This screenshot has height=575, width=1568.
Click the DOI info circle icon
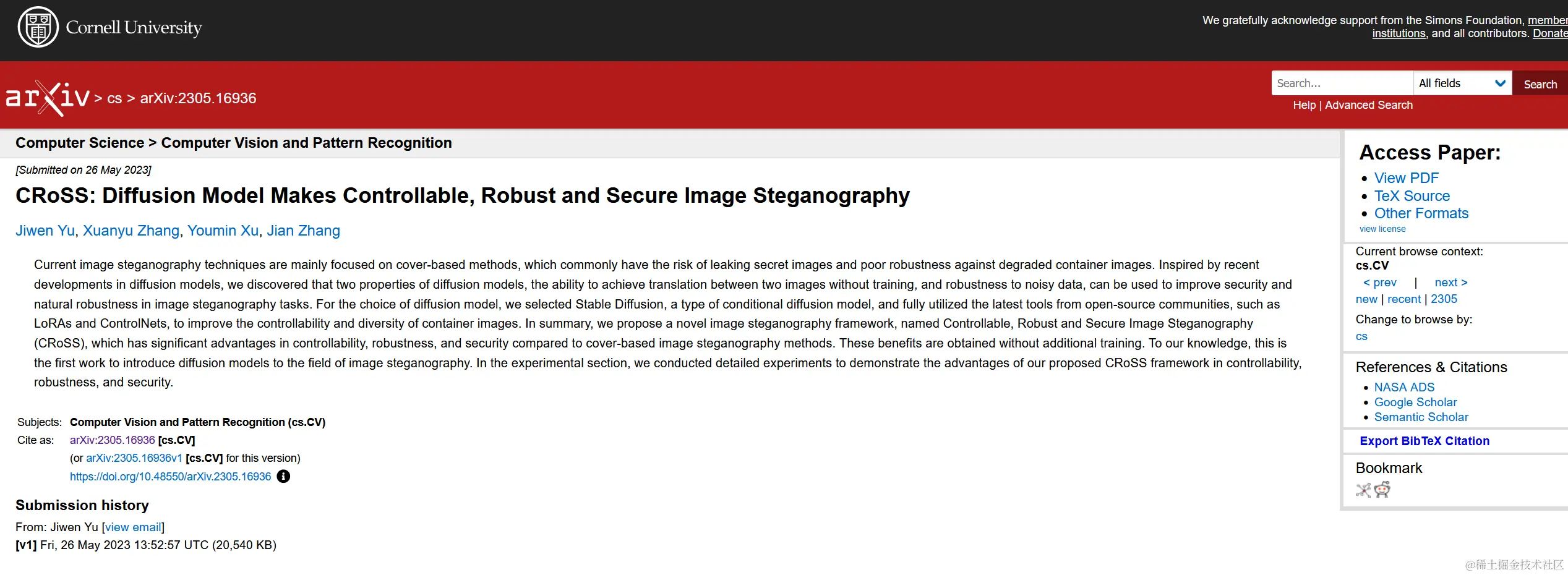point(283,476)
